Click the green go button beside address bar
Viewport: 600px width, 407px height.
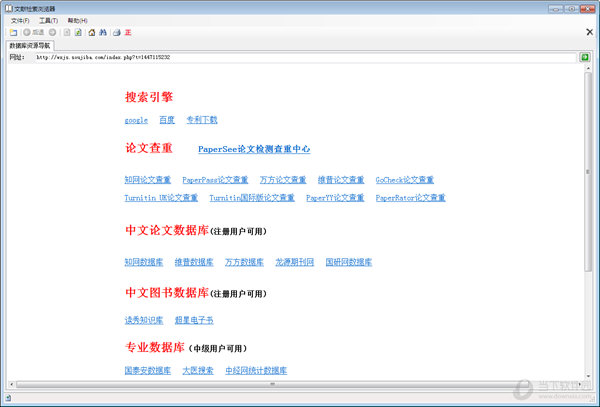[585, 57]
